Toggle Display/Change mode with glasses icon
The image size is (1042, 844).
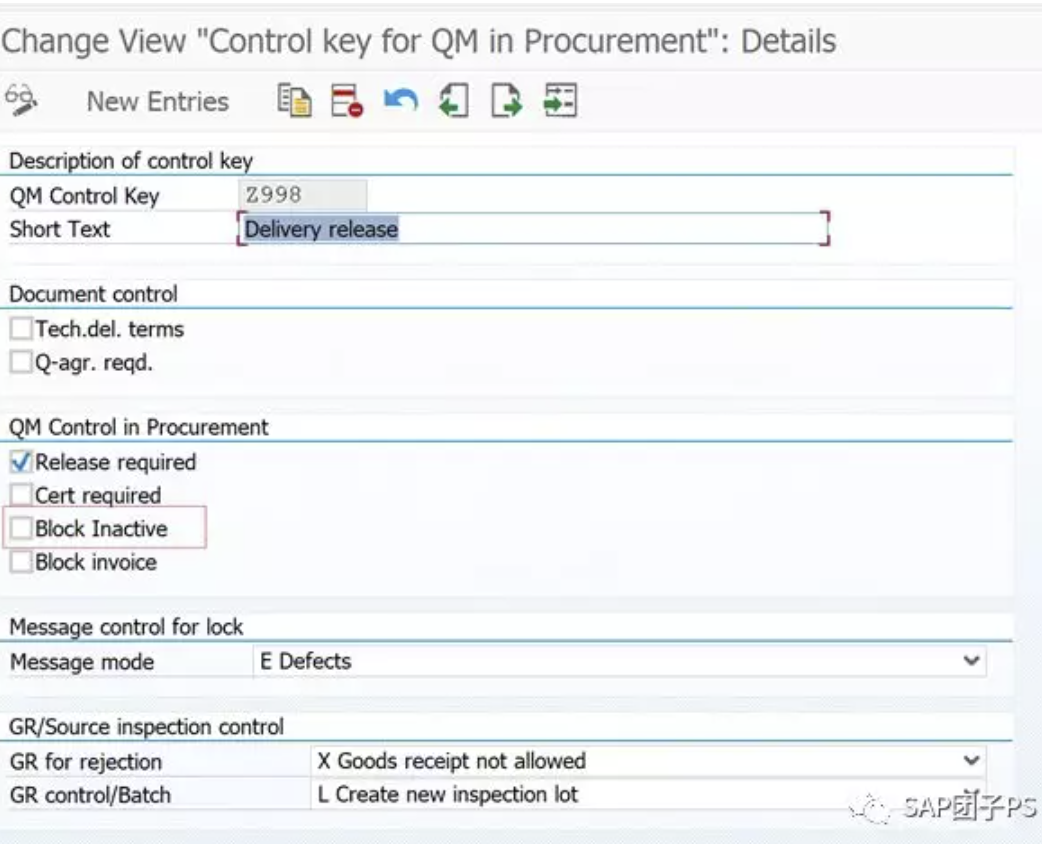[x=20, y=99]
